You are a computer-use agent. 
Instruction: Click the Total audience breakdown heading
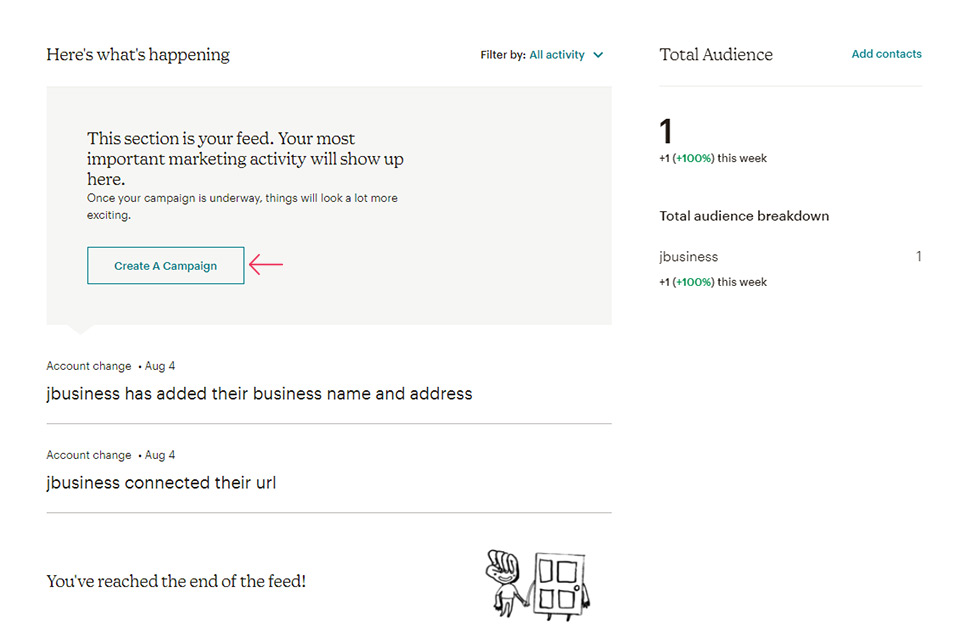(744, 216)
